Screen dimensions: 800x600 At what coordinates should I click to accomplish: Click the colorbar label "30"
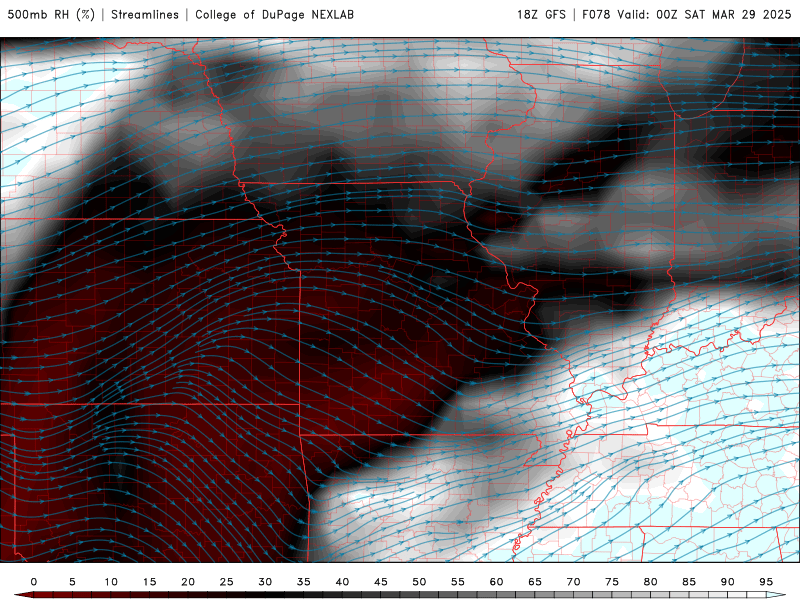click(265, 582)
